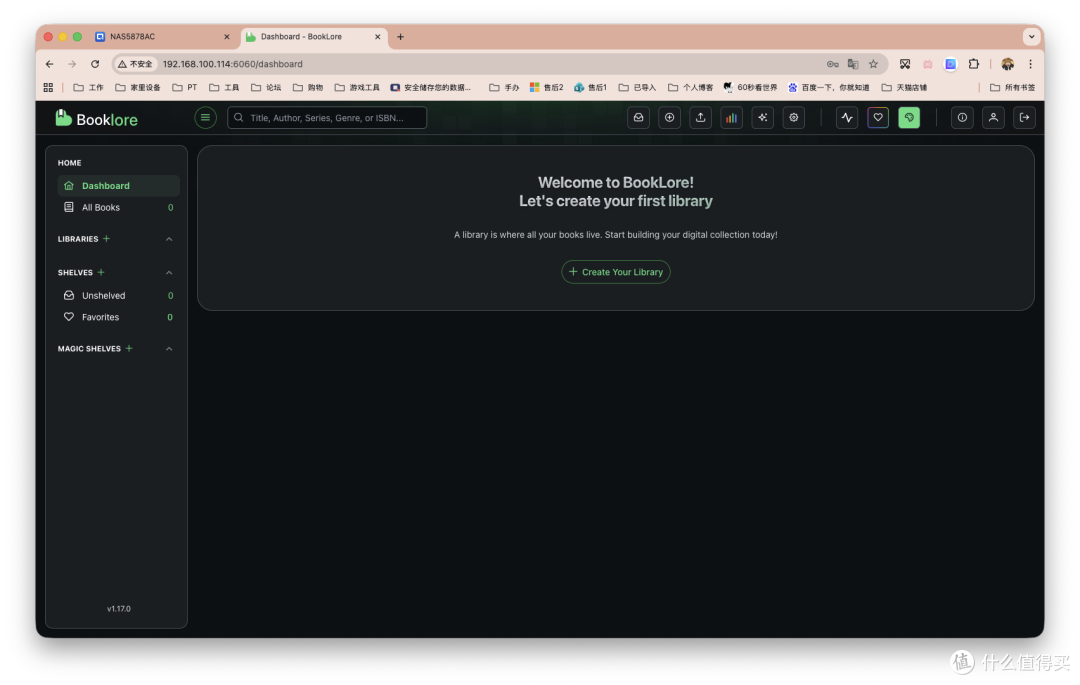Image resolution: width=1080 pixels, height=685 pixels.
Task: Open the Bookdrop inbox icon in the toolbar
Action: [x=638, y=118]
